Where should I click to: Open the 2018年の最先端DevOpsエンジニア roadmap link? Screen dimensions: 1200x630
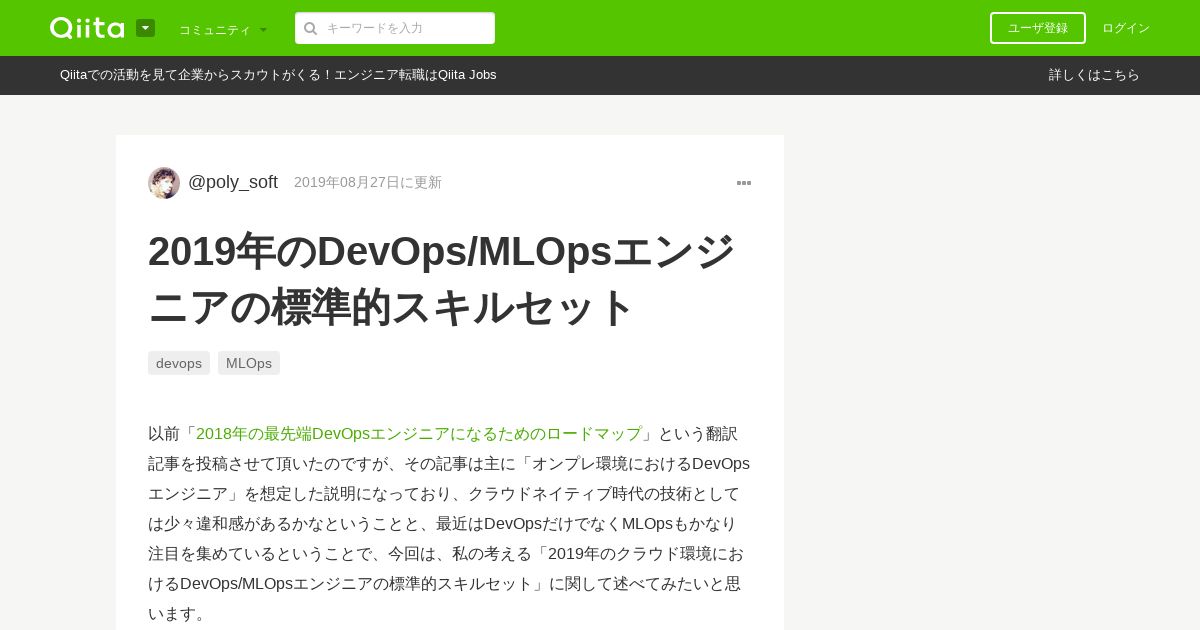click(419, 434)
